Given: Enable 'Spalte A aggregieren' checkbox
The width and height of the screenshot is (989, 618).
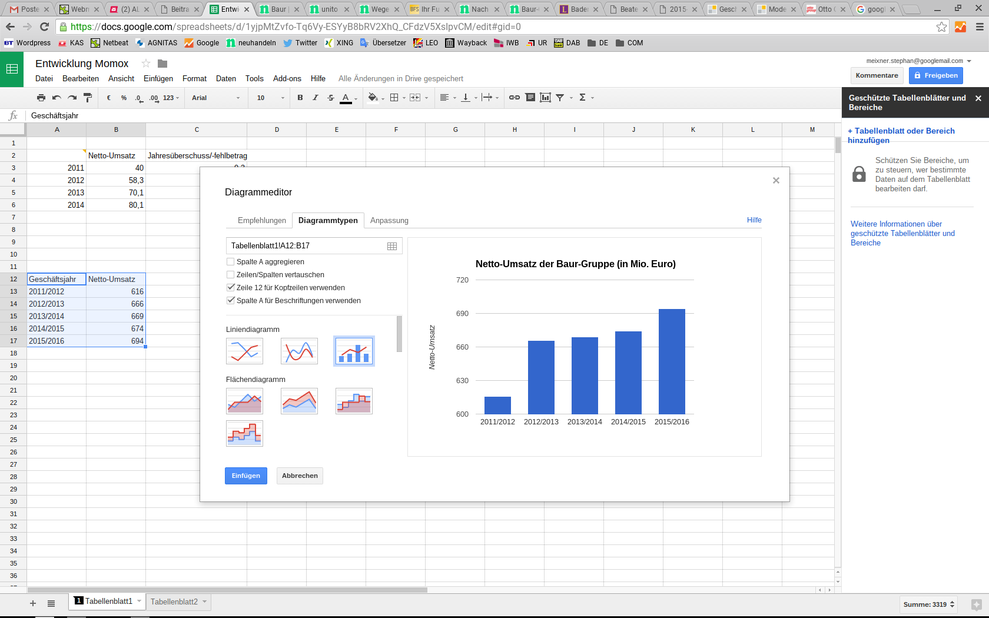Looking at the screenshot, I should (x=230, y=262).
